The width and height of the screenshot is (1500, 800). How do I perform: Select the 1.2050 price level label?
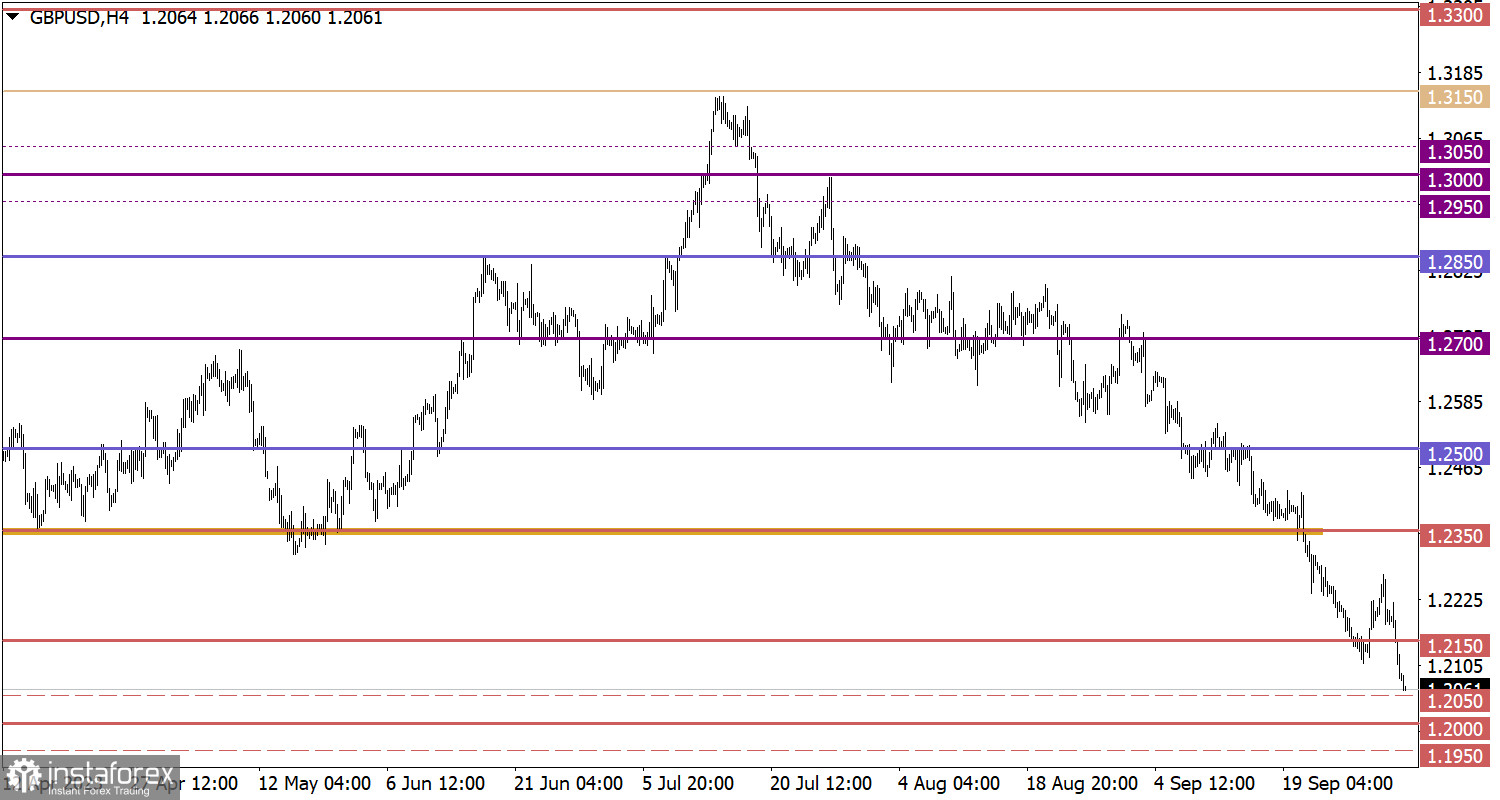[x=1455, y=701]
